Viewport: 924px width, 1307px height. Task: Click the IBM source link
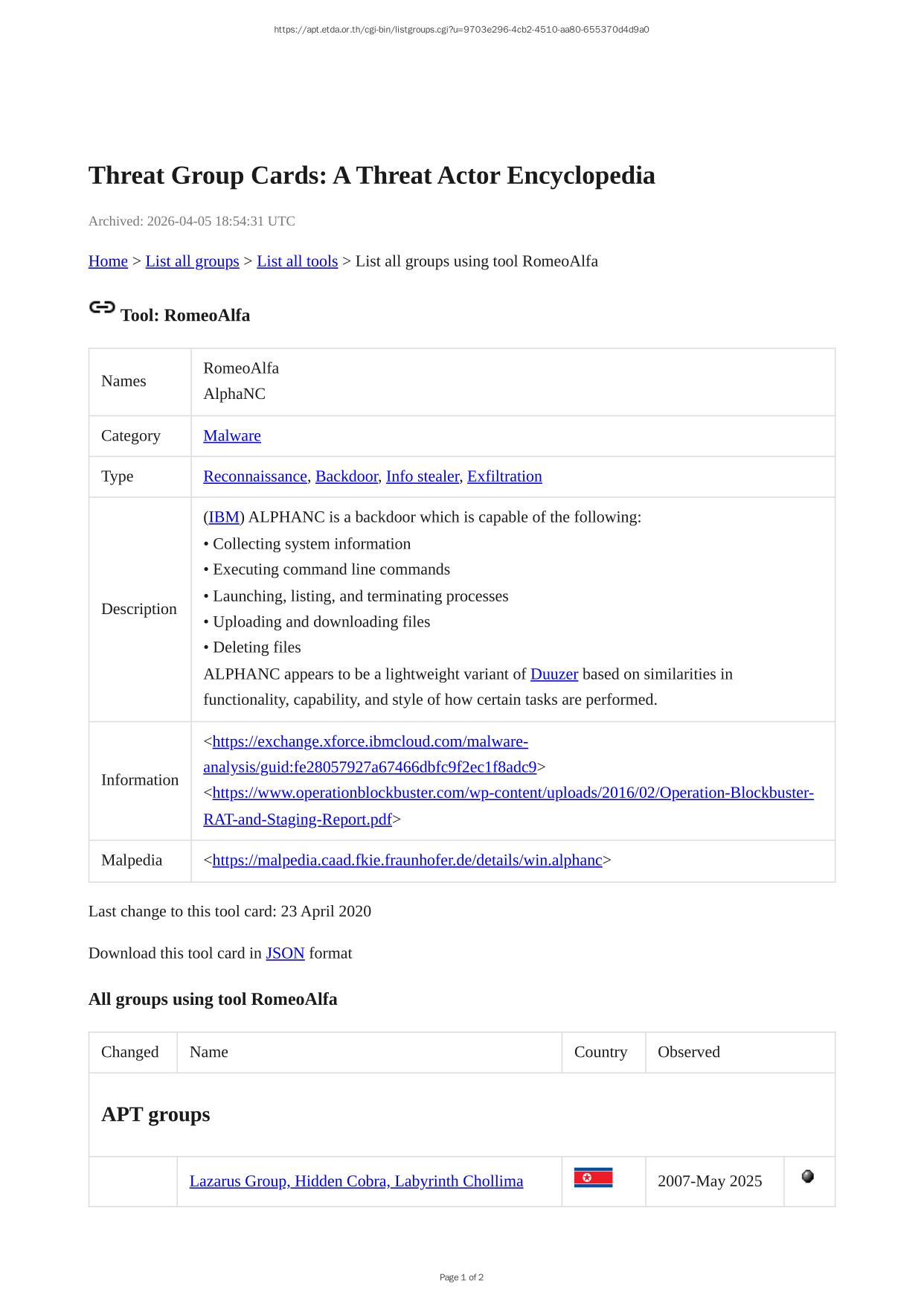(224, 517)
